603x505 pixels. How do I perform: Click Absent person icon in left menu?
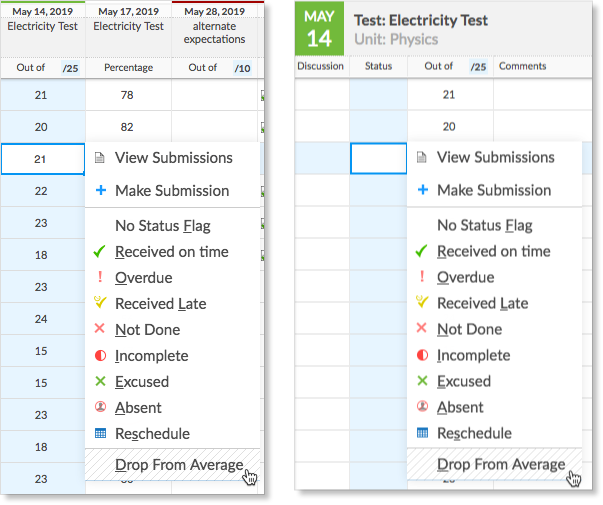click(100, 407)
